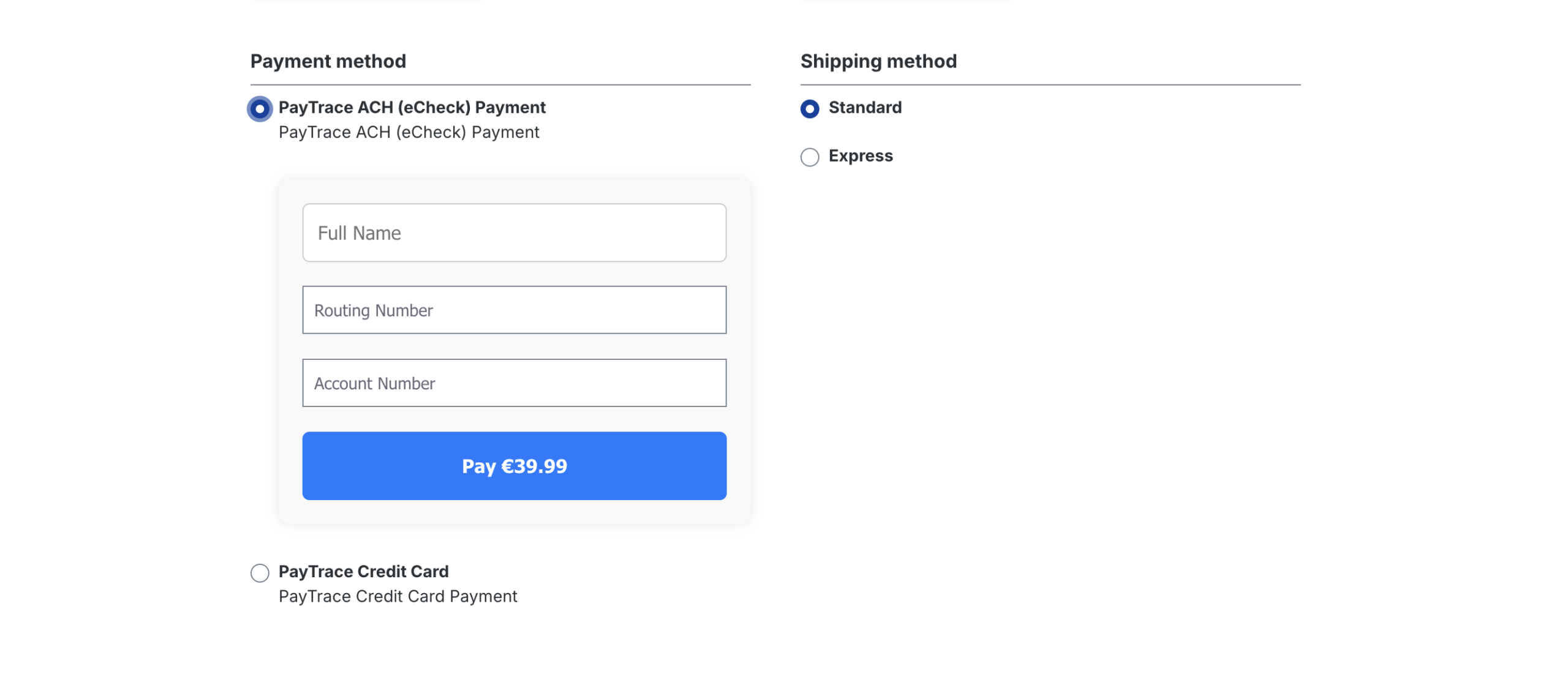This screenshot has height=688, width=1568.
Task: Click the non-bold PayTrace ACH description text
Action: (x=409, y=133)
